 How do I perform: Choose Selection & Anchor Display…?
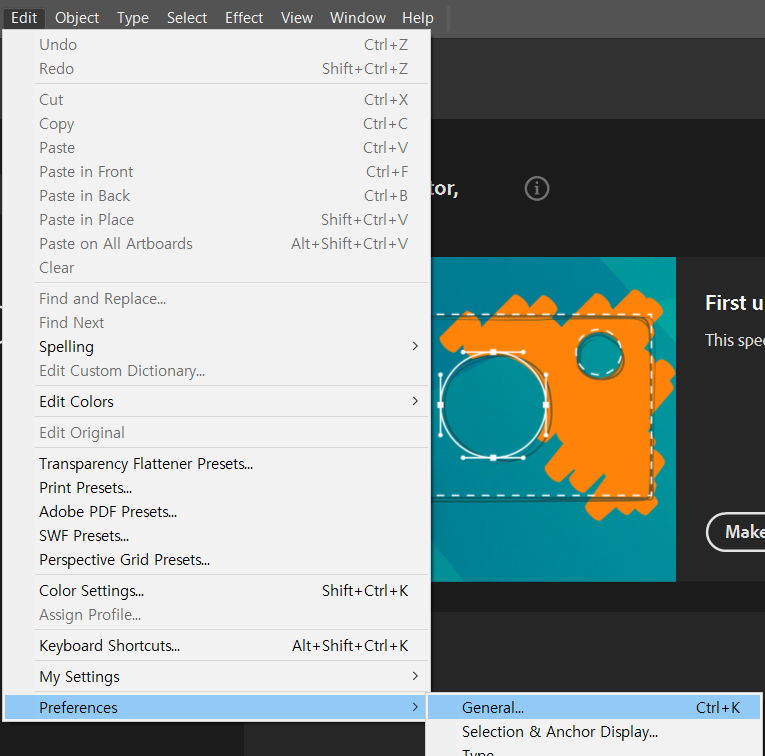point(594,732)
